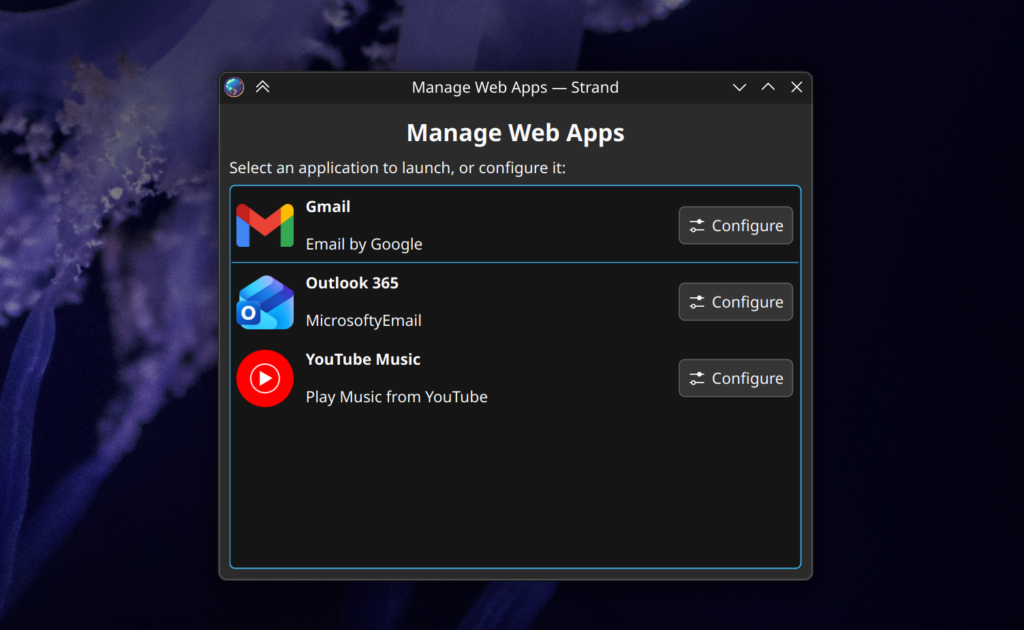Image resolution: width=1024 pixels, height=630 pixels.
Task: Open Configure for Gmail
Action: point(735,225)
